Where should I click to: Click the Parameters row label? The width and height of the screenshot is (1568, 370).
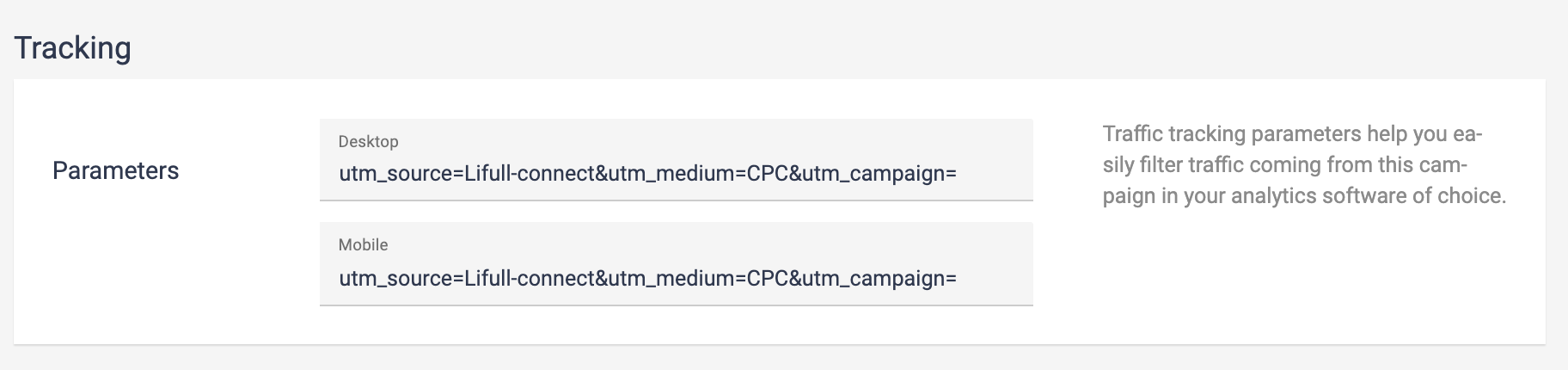[x=116, y=170]
